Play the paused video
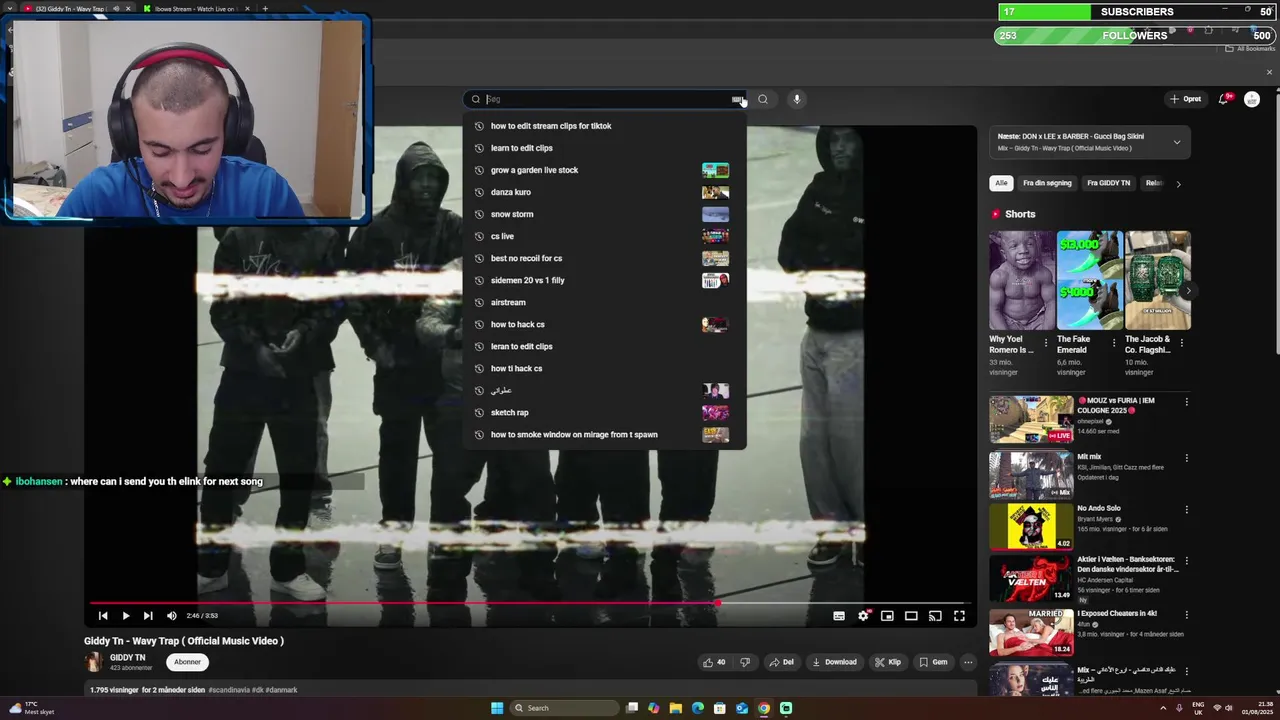This screenshot has height=720, width=1280. coord(125,616)
